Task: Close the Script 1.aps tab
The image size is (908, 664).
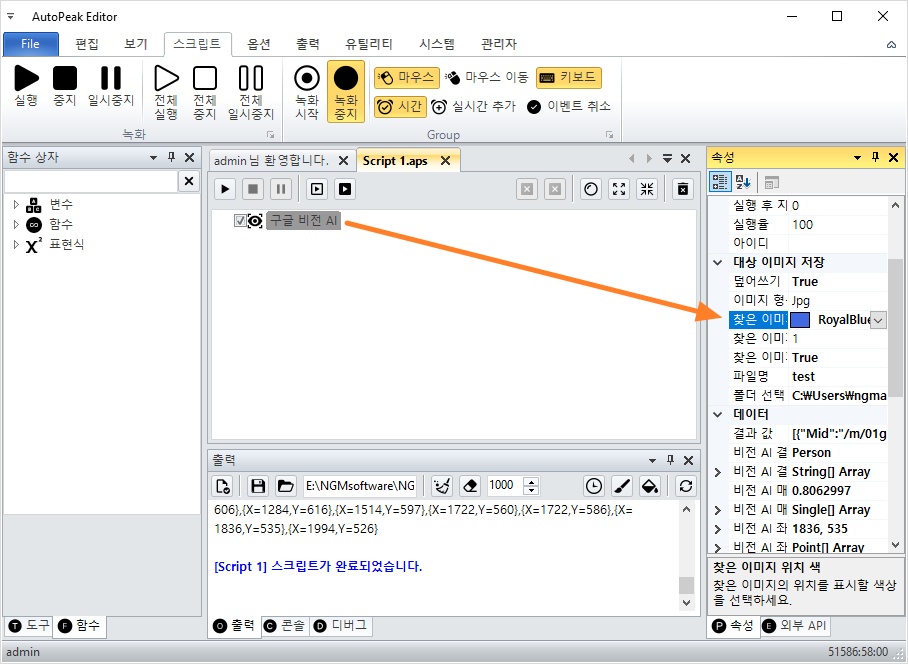Action: coord(445,160)
